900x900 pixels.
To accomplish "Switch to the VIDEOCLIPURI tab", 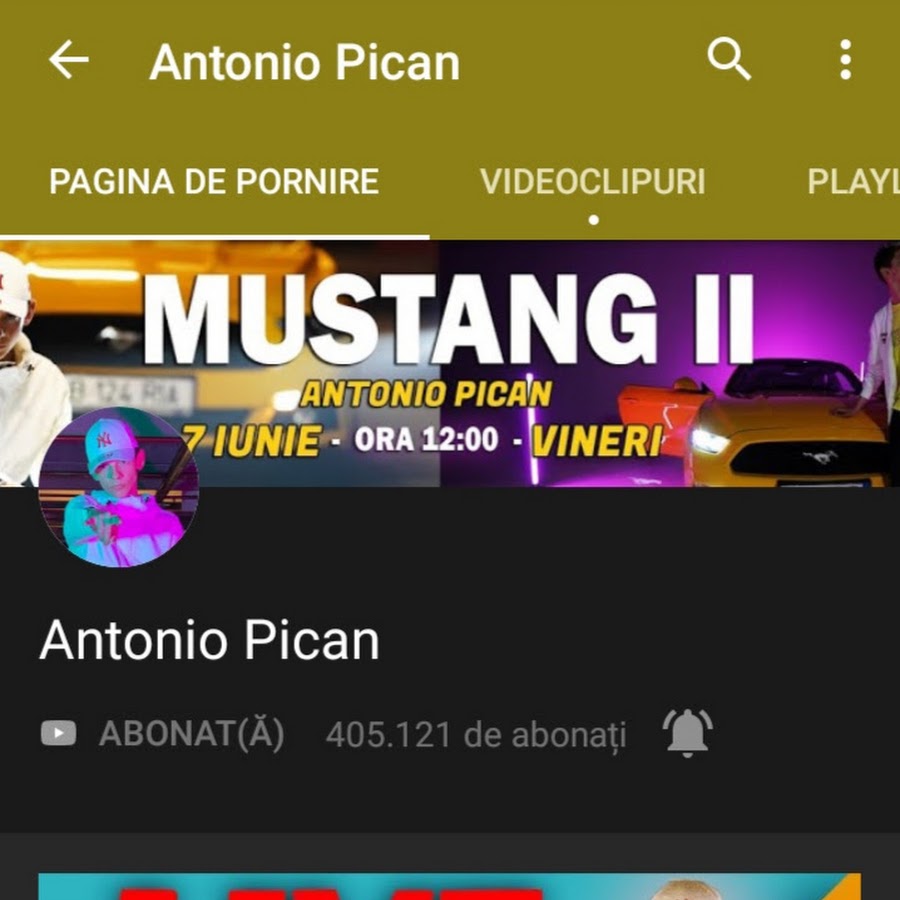I will click(x=592, y=182).
